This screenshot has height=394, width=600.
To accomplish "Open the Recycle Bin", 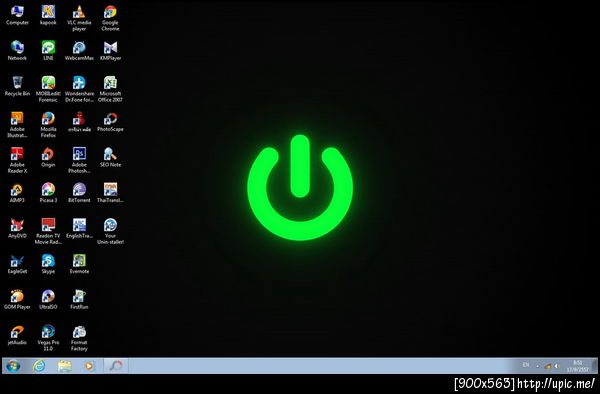I will point(17,86).
